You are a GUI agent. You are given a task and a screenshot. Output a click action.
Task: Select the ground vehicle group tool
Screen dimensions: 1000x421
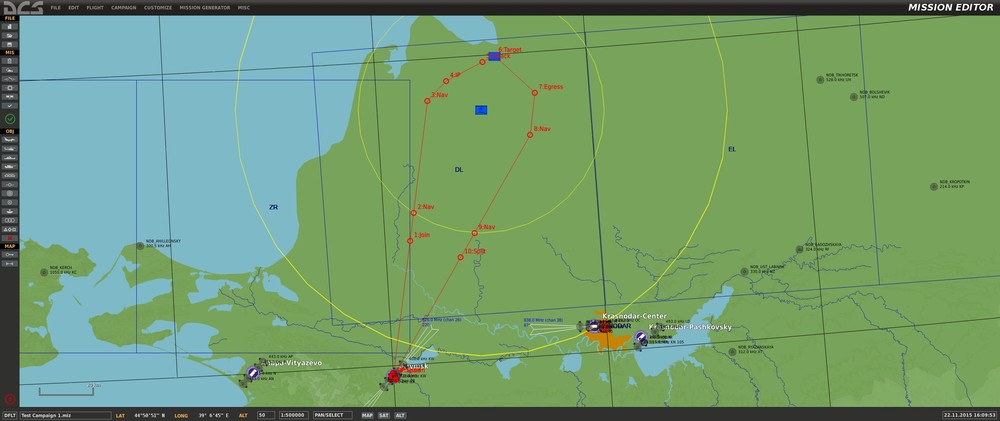10,166
